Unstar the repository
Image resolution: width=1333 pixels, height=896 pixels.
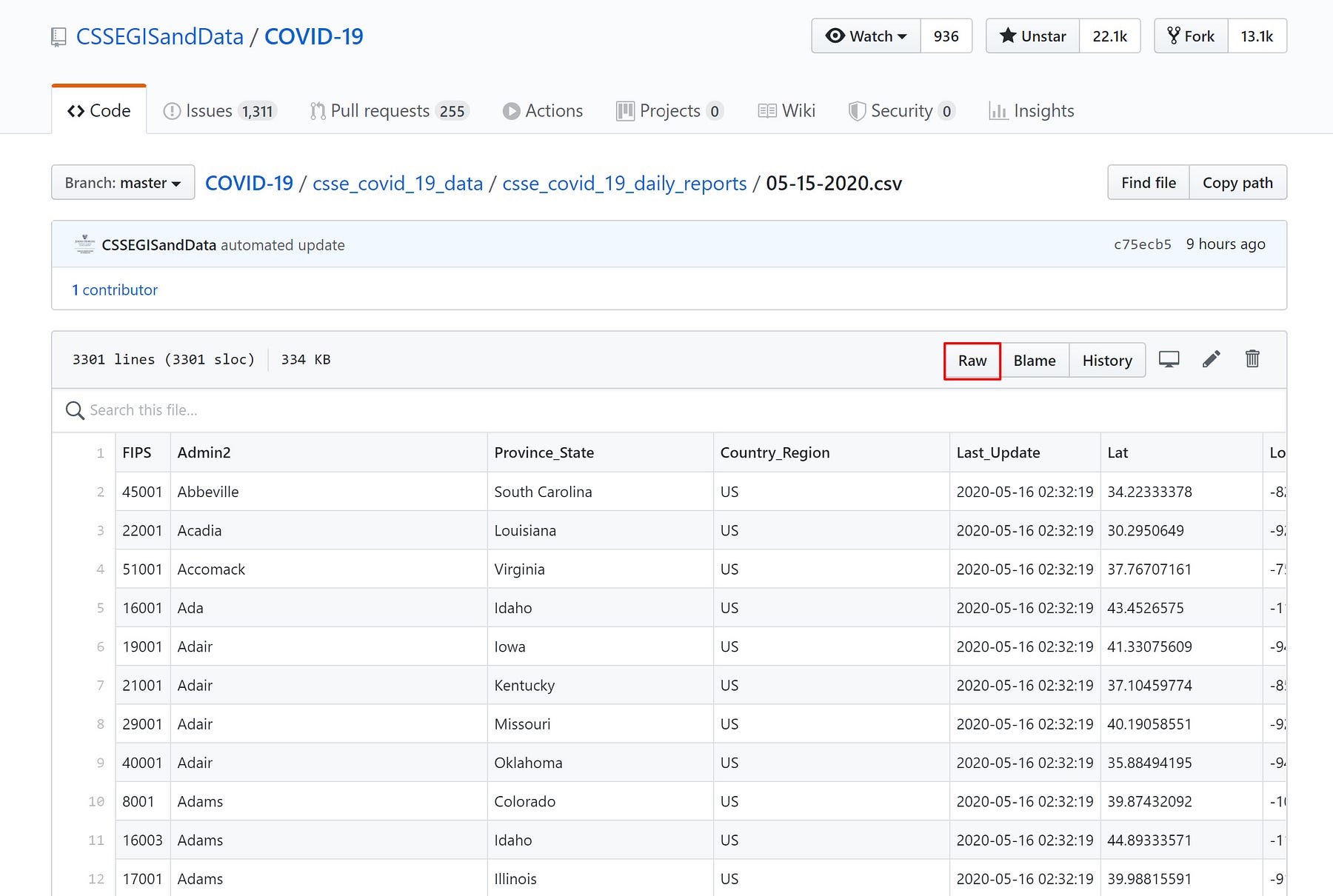click(1033, 36)
